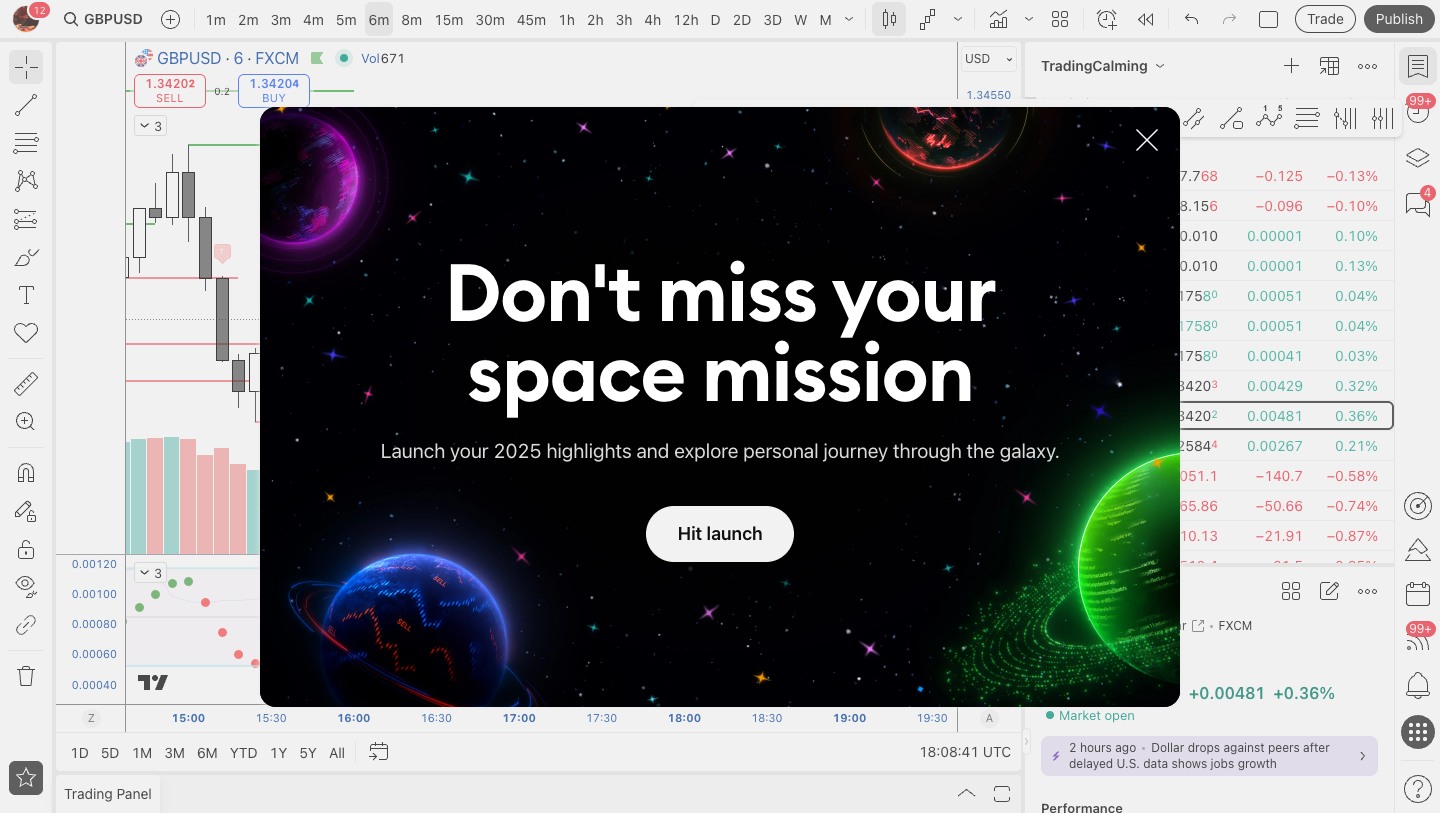
Task: Select the 4h timeframe
Action: (x=653, y=19)
